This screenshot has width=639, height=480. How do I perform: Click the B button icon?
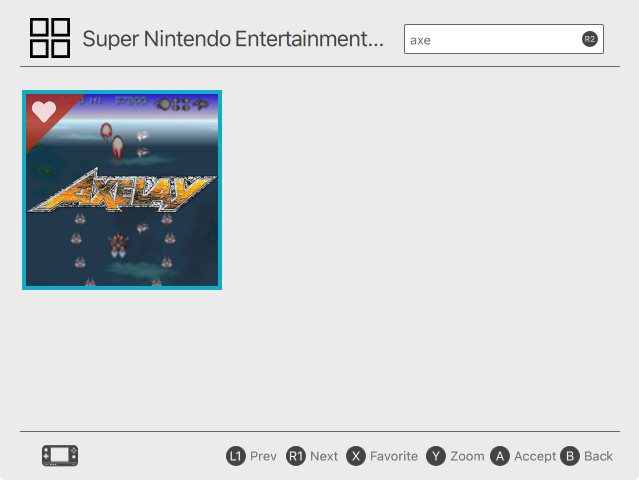570,456
